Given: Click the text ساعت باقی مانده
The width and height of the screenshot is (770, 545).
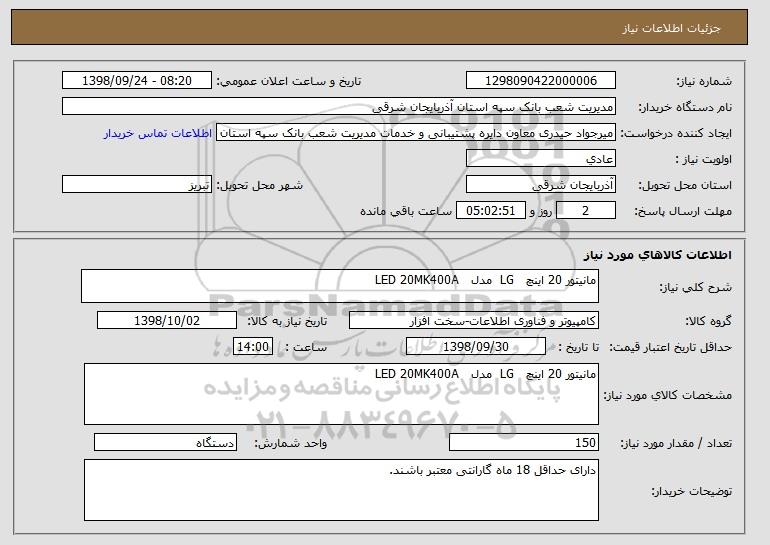Looking at the screenshot, I should [406, 211].
